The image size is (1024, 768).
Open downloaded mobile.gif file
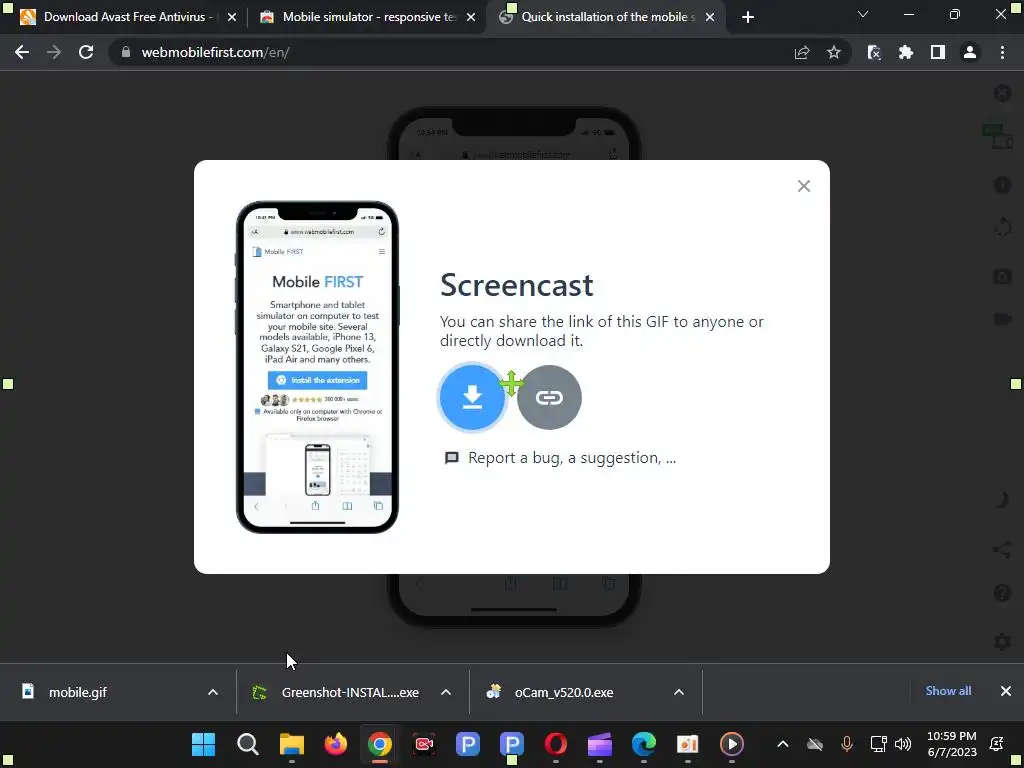(77, 692)
